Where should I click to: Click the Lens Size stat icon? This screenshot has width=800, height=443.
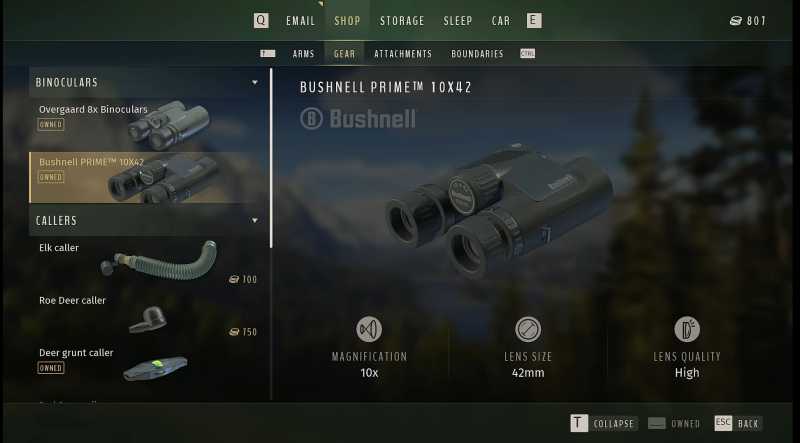pyautogui.click(x=528, y=329)
